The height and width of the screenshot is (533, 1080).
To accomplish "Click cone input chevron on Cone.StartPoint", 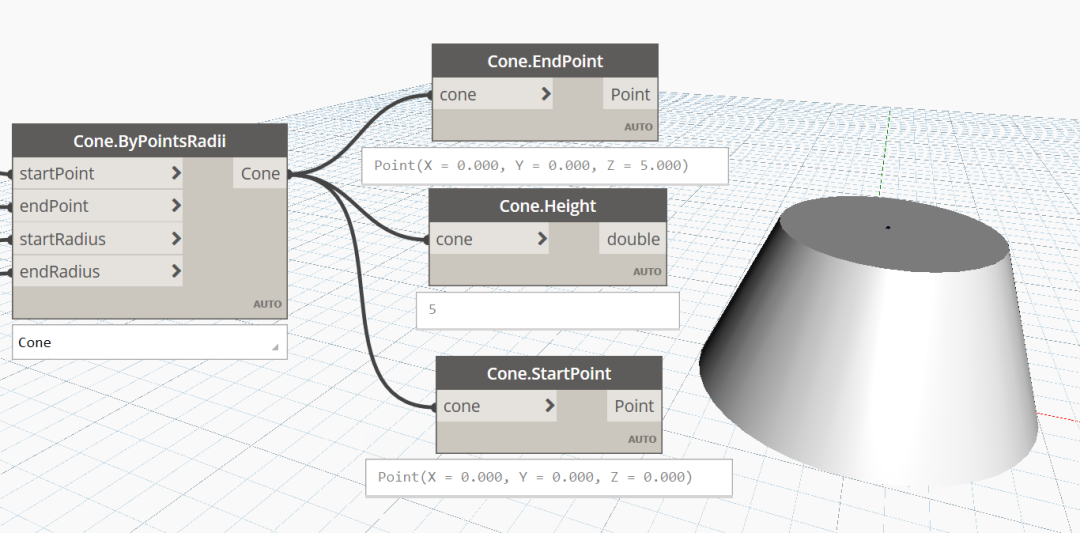I will coord(549,406).
